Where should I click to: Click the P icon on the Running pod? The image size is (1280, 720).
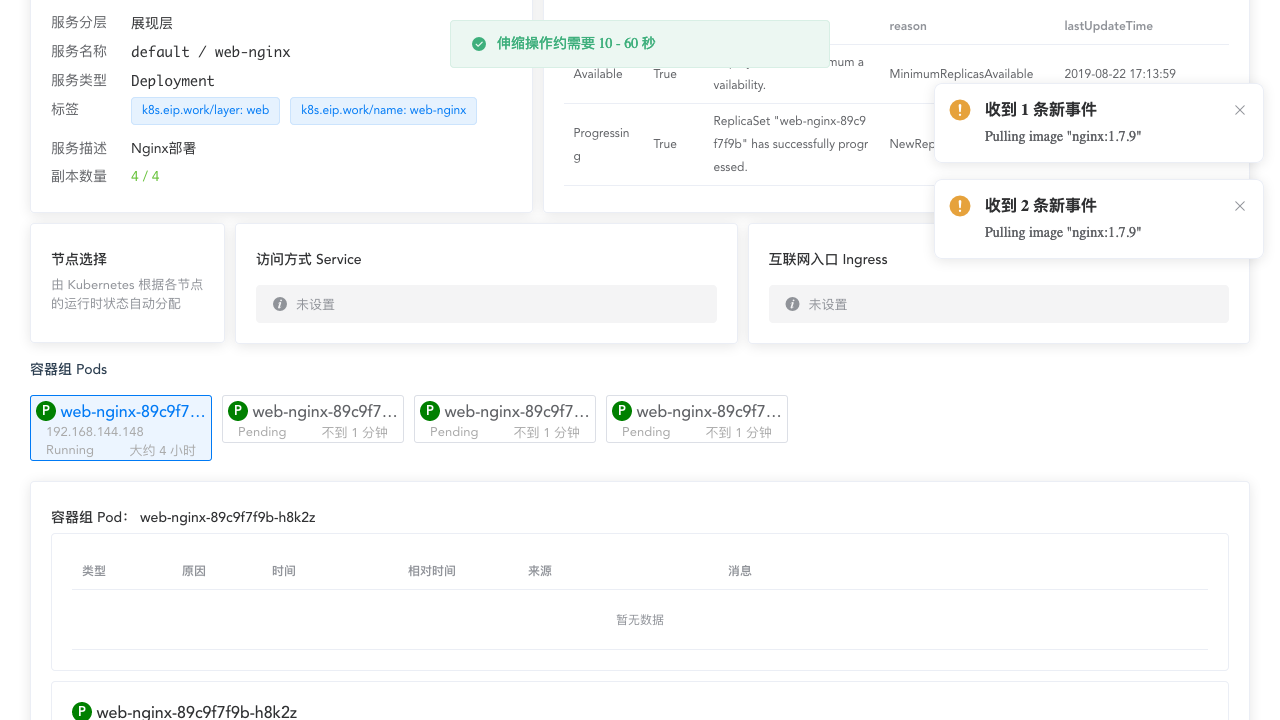click(x=45, y=411)
